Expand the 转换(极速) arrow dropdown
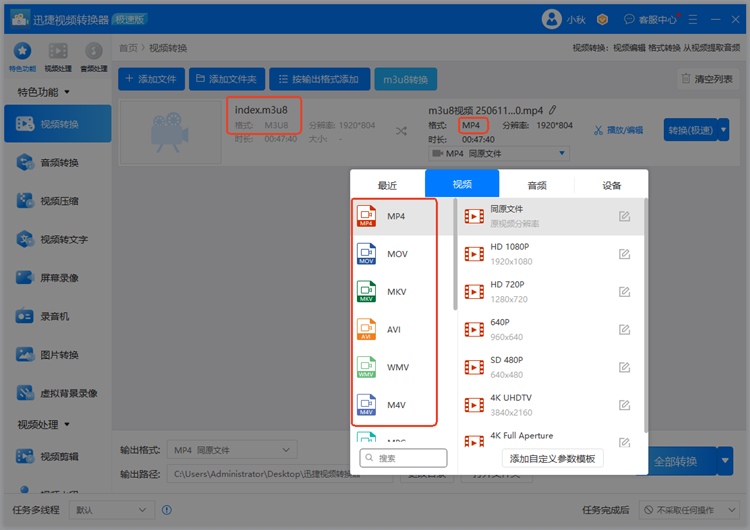This screenshot has height=530, width=750. (724, 130)
